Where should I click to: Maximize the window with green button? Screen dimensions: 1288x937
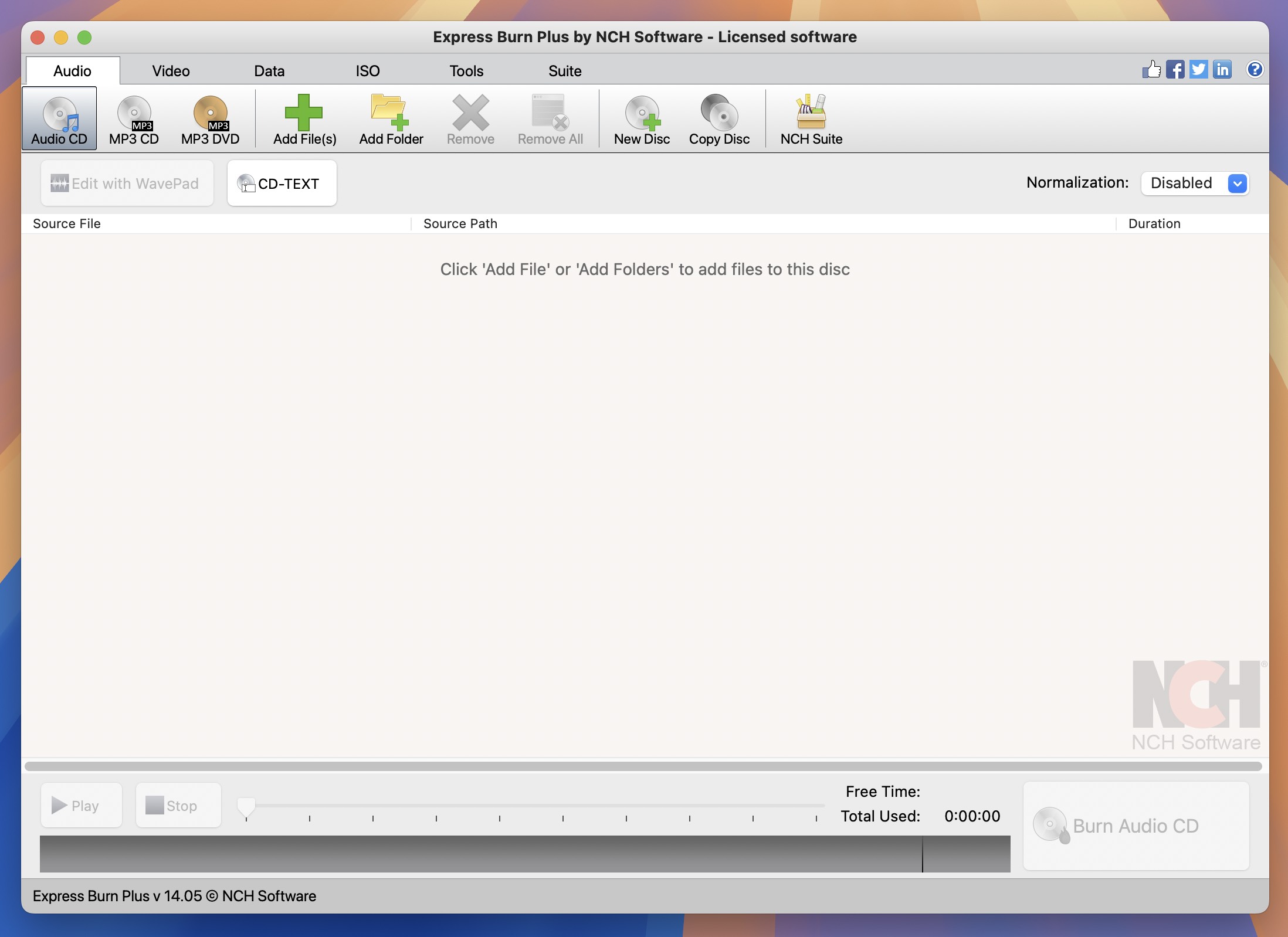pos(84,38)
